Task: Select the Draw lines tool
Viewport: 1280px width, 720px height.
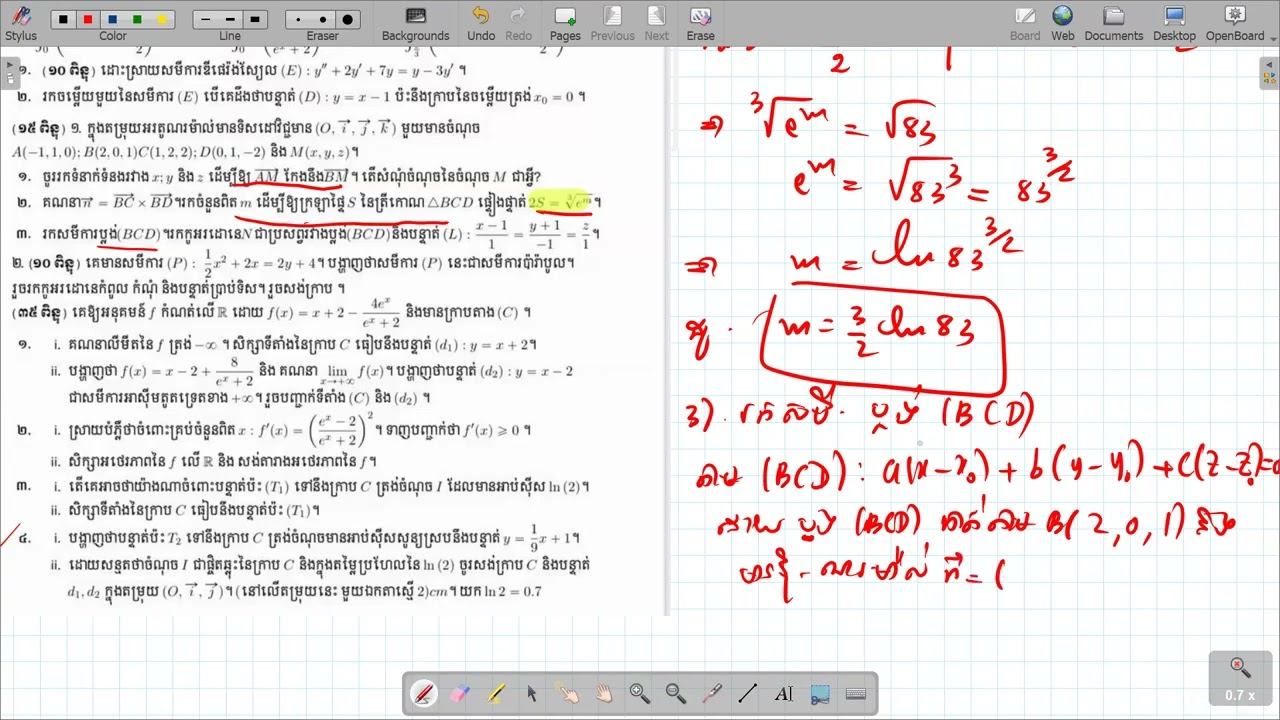Action: pos(748,693)
